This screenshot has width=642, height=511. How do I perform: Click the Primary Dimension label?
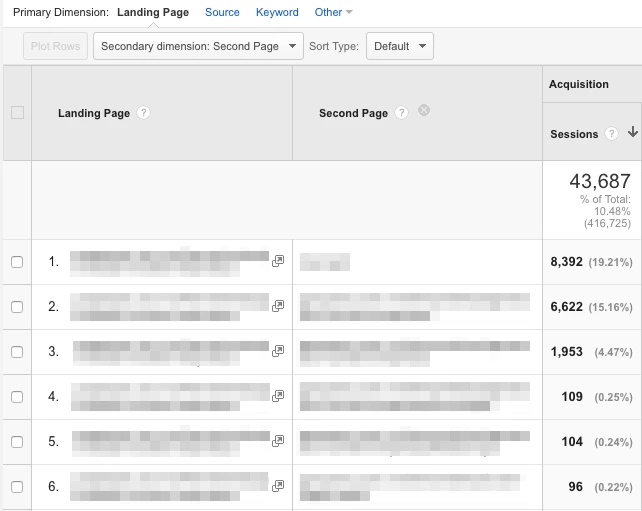(61, 12)
